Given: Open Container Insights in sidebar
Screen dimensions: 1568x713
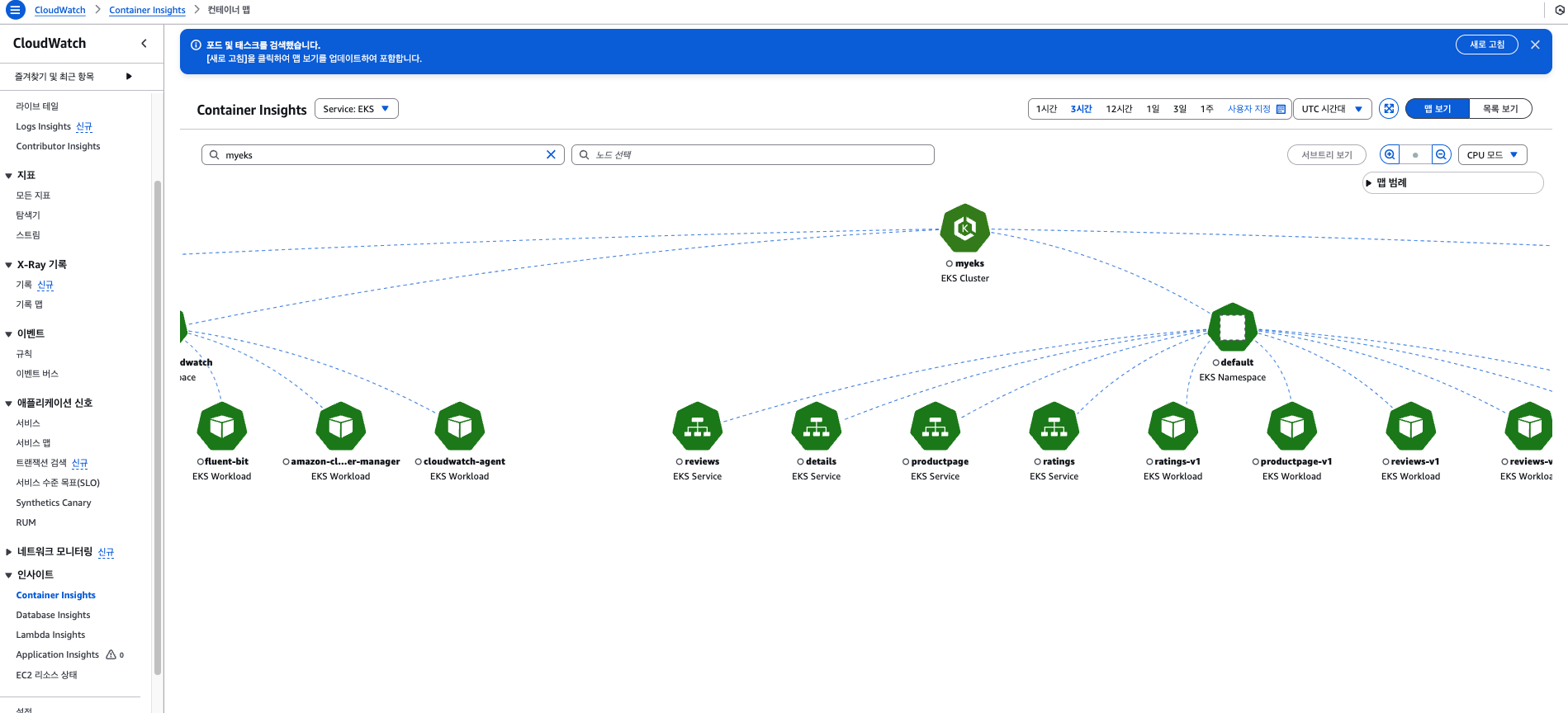Looking at the screenshot, I should 55,595.
